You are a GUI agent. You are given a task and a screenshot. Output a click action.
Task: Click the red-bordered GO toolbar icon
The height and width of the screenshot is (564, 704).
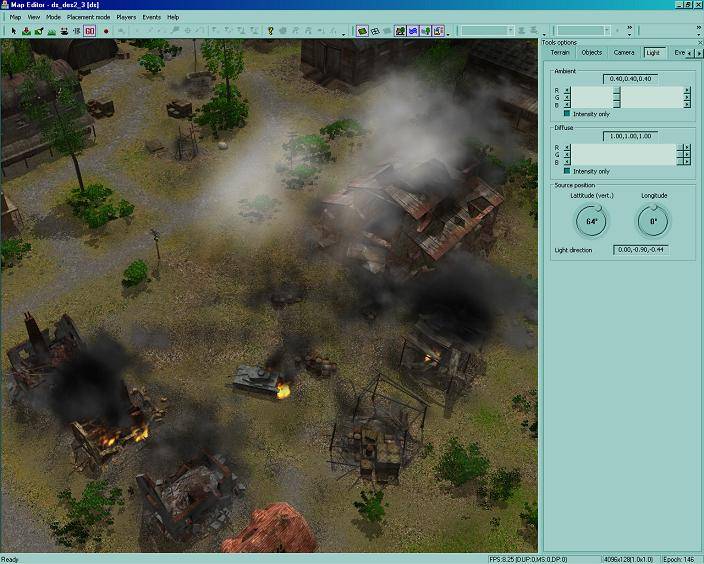90,31
